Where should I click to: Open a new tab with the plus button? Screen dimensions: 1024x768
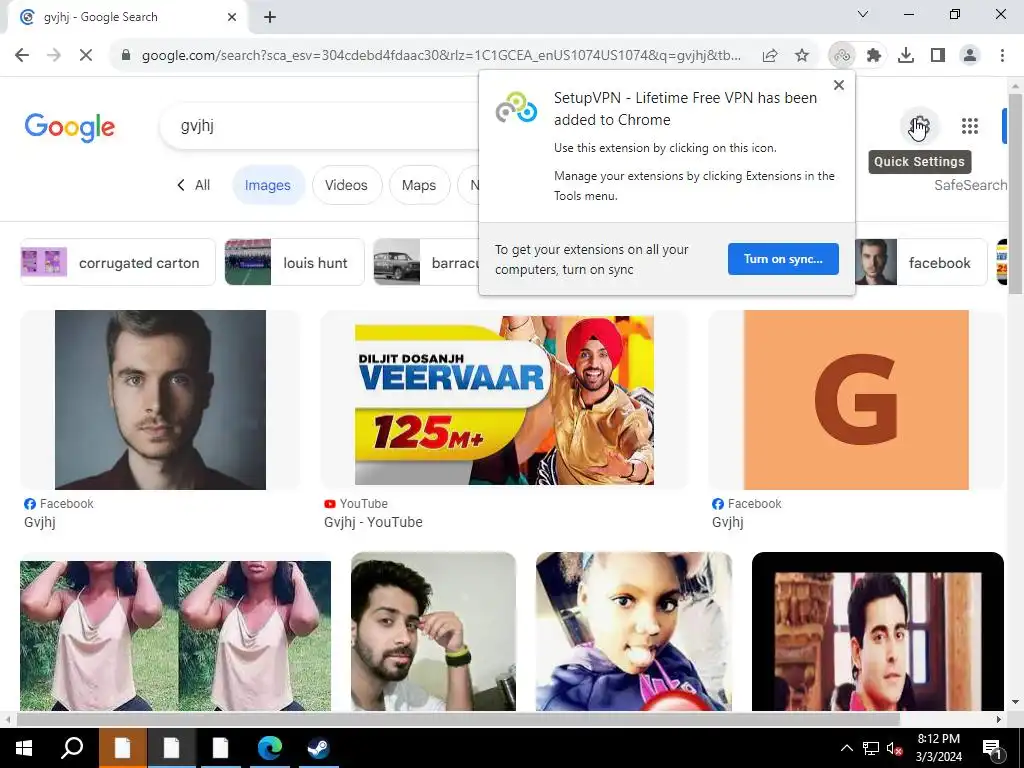270,18
